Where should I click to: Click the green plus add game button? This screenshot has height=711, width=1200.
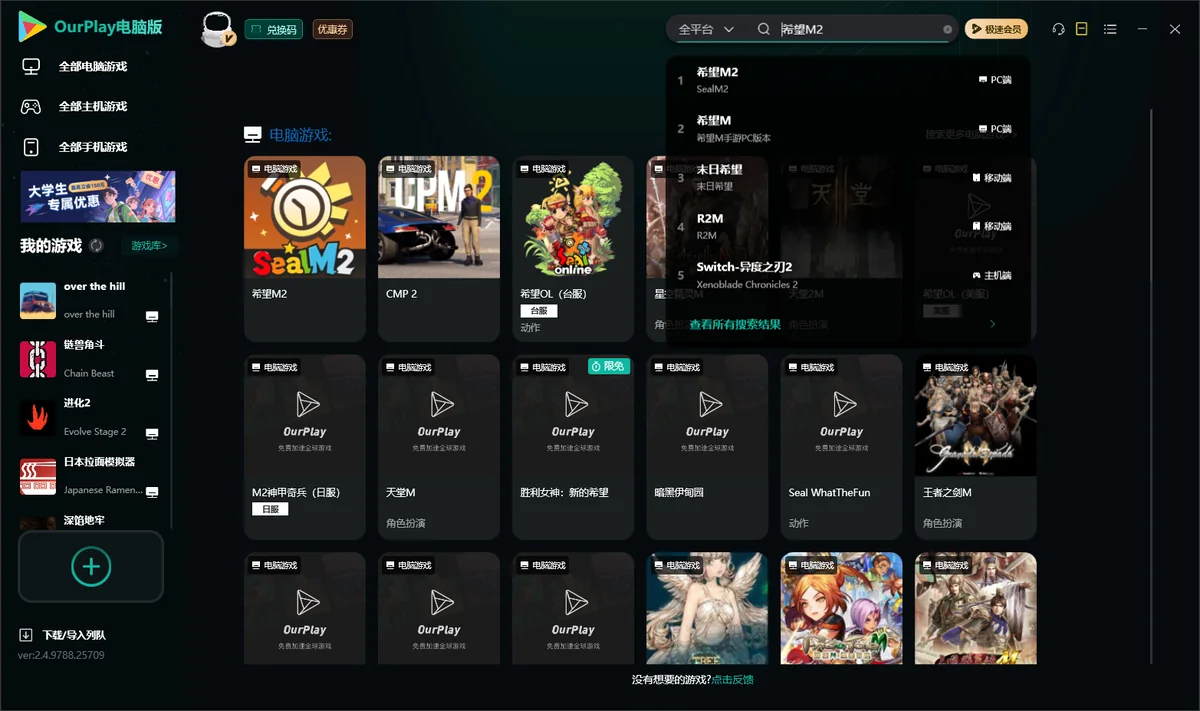click(90, 566)
